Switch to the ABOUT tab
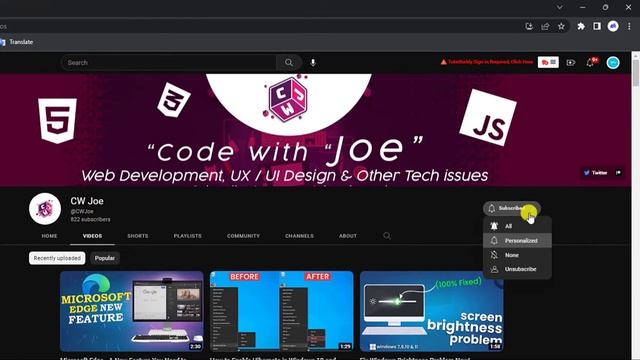 click(348, 236)
